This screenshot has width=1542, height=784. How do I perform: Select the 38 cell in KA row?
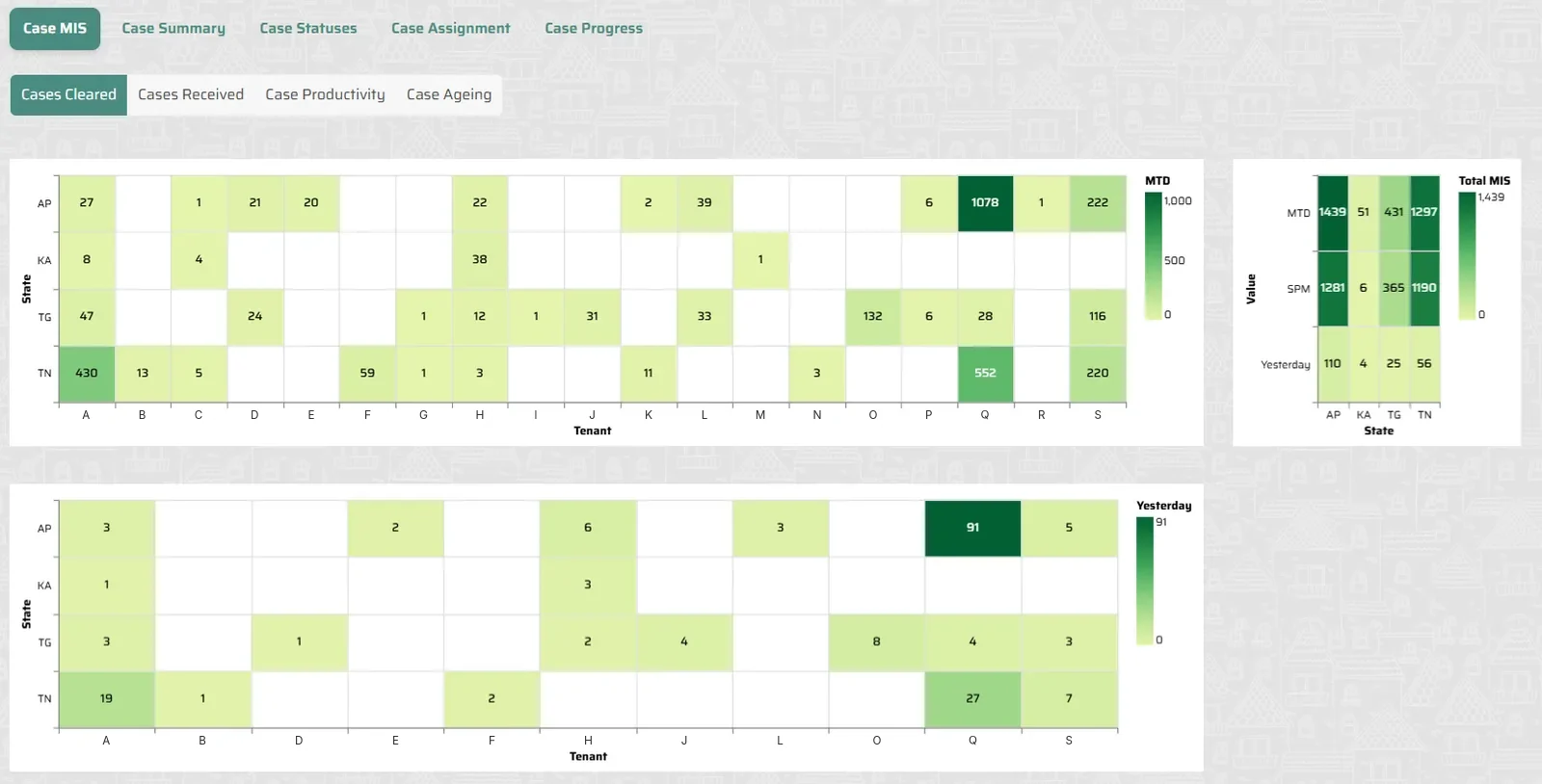coord(480,260)
